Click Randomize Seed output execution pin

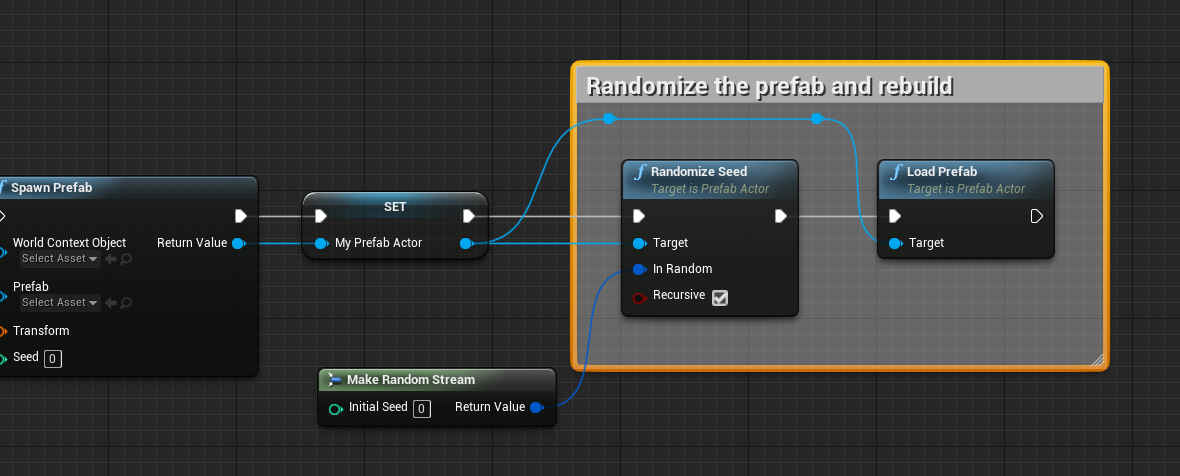tap(780, 217)
